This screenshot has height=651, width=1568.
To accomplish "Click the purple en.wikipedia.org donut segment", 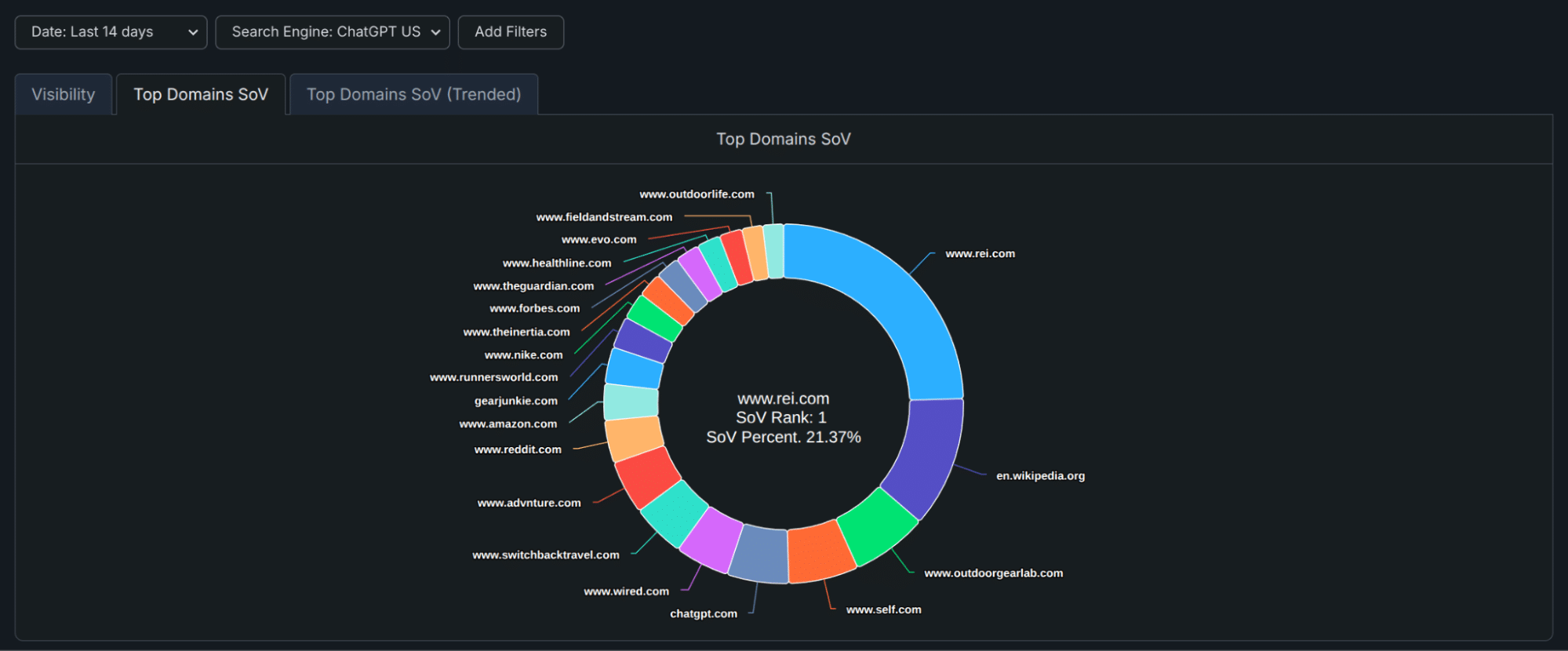I will pos(926,456).
